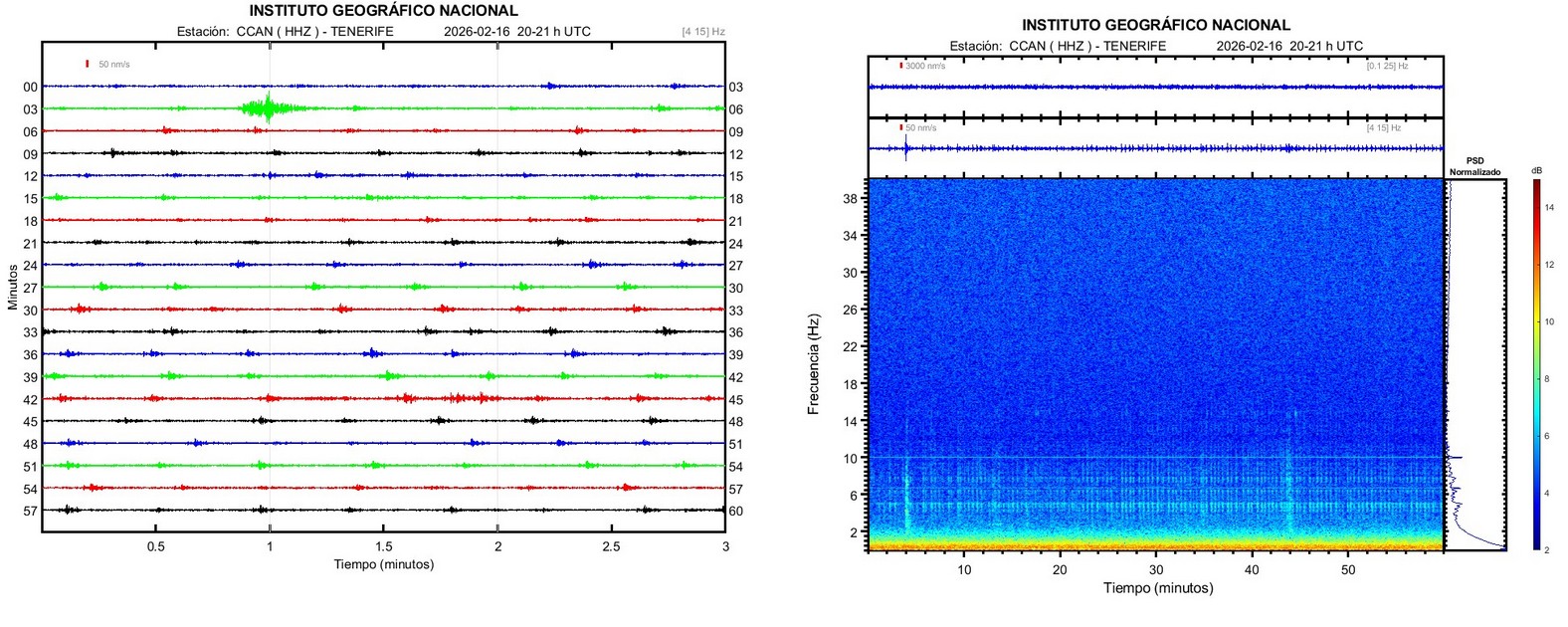Click the 1.5 tick on helicorder time axis

(x=383, y=546)
